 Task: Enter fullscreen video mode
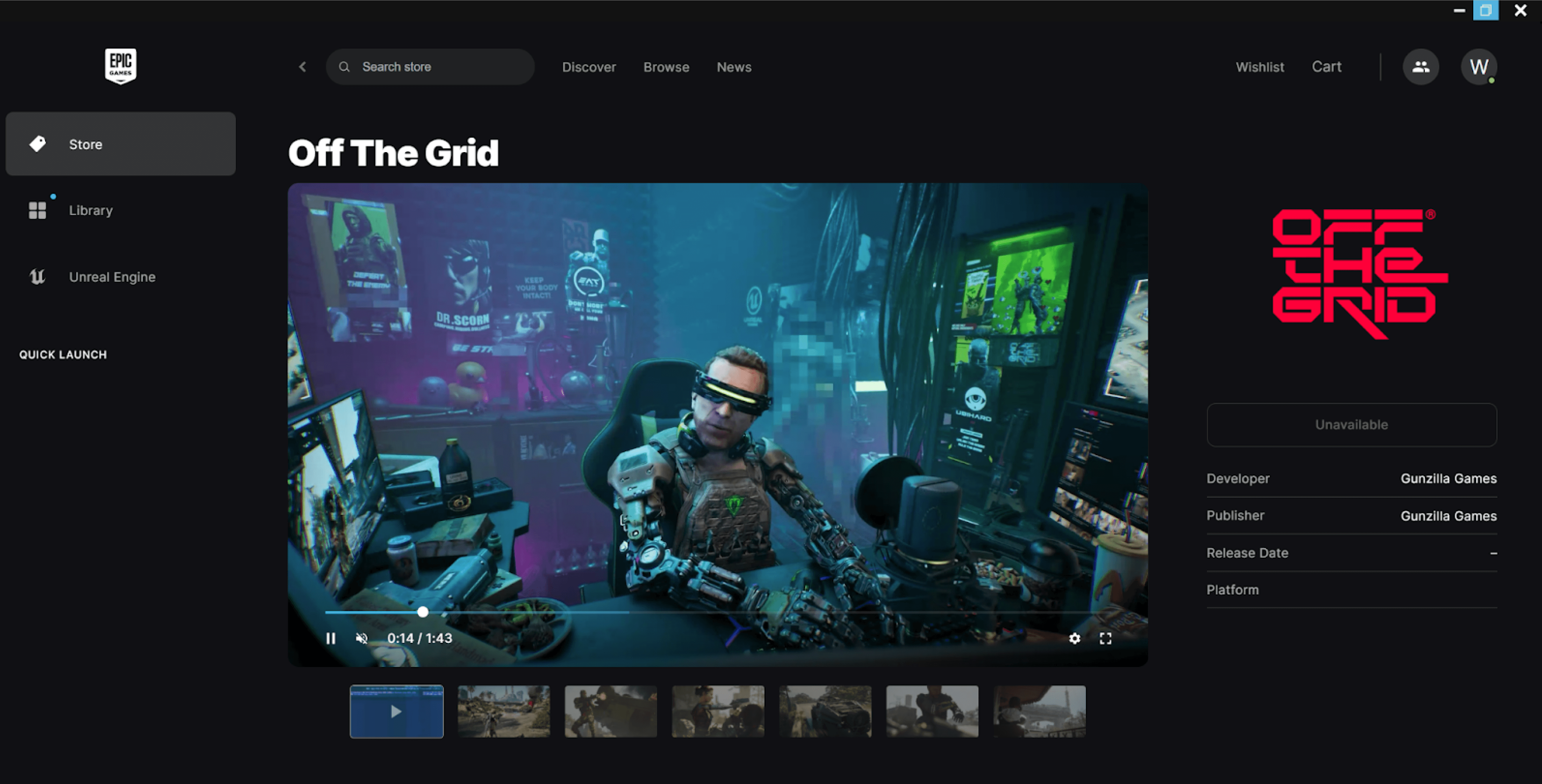coord(1106,639)
